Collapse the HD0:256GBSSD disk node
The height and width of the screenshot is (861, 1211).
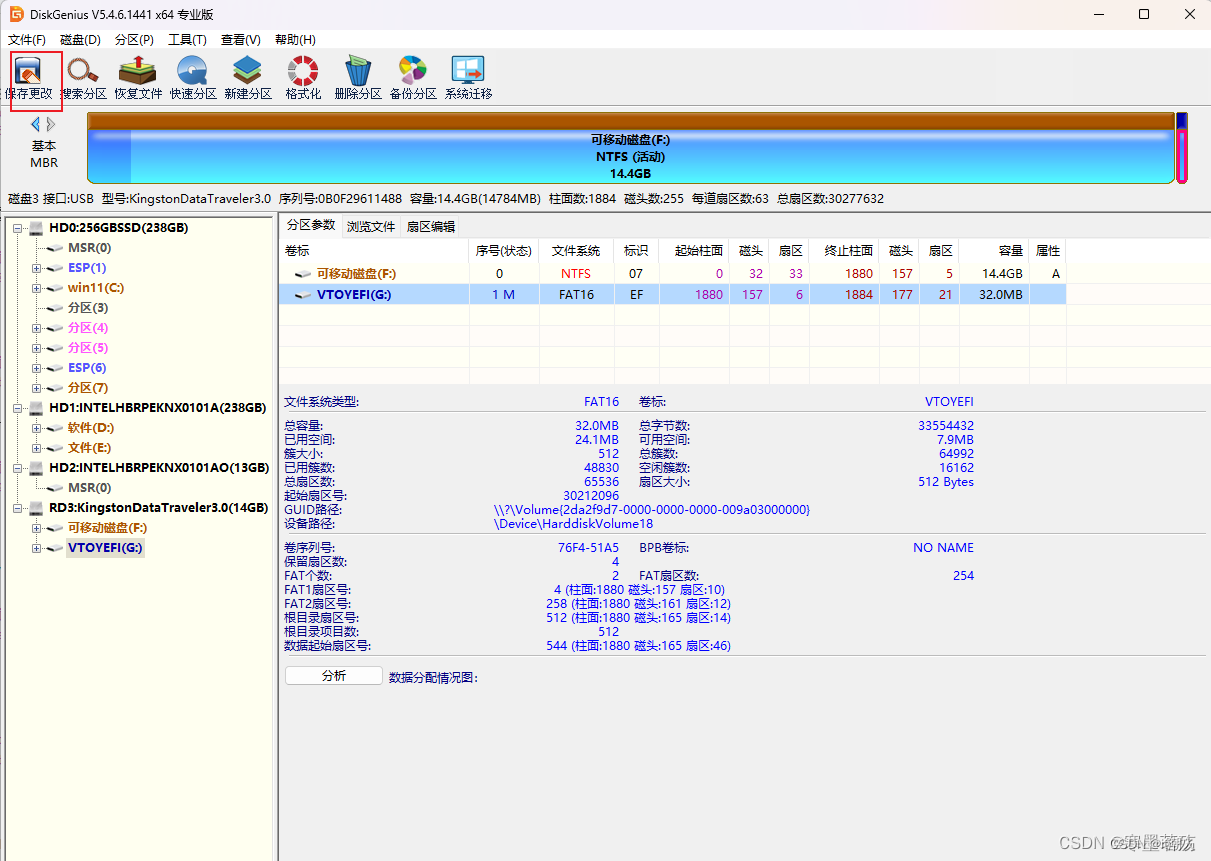pyautogui.click(x=18, y=228)
